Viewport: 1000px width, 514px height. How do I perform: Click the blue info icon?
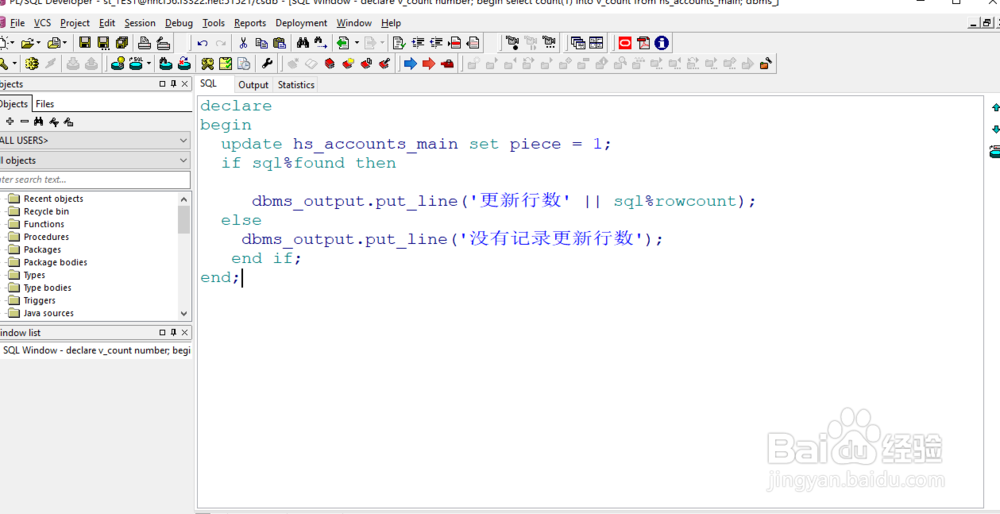click(x=662, y=43)
